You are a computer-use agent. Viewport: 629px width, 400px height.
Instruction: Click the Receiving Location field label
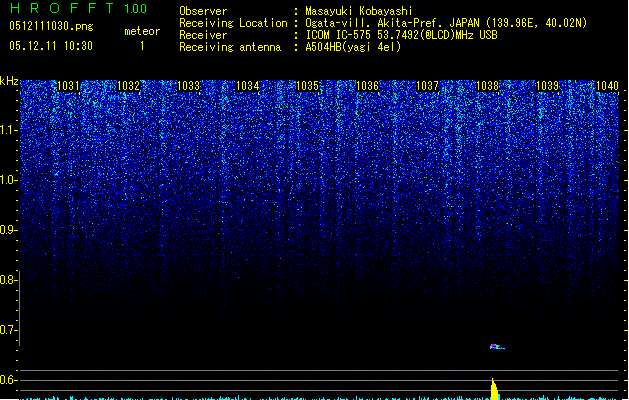(x=233, y=23)
